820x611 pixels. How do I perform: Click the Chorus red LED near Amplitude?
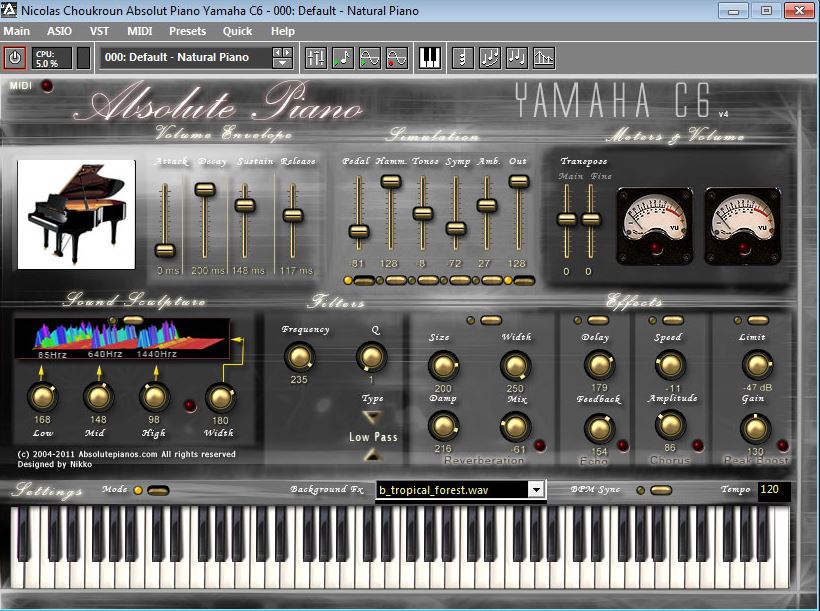click(x=698, y=446)
